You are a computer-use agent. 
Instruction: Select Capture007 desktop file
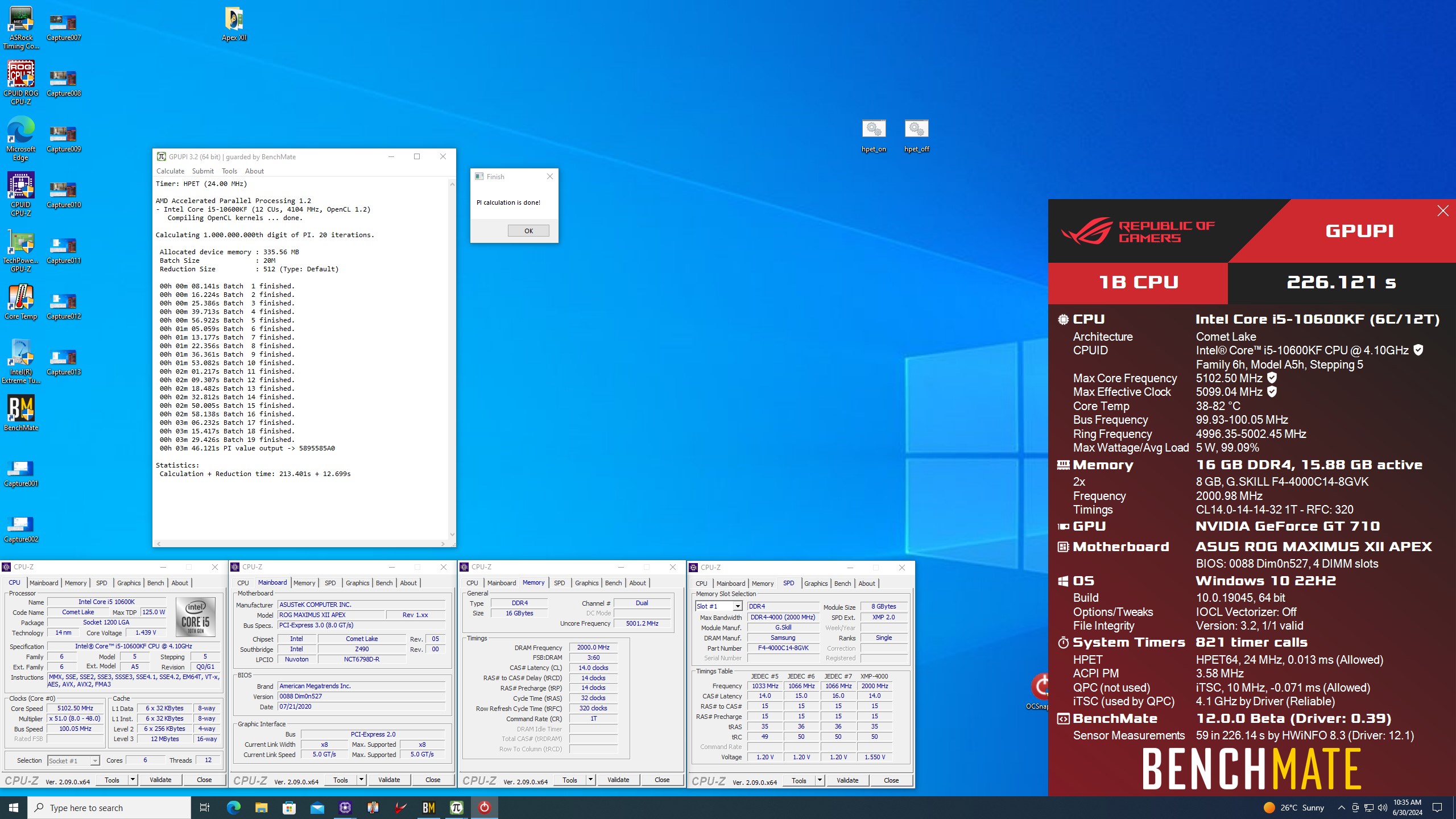point(64,27)
